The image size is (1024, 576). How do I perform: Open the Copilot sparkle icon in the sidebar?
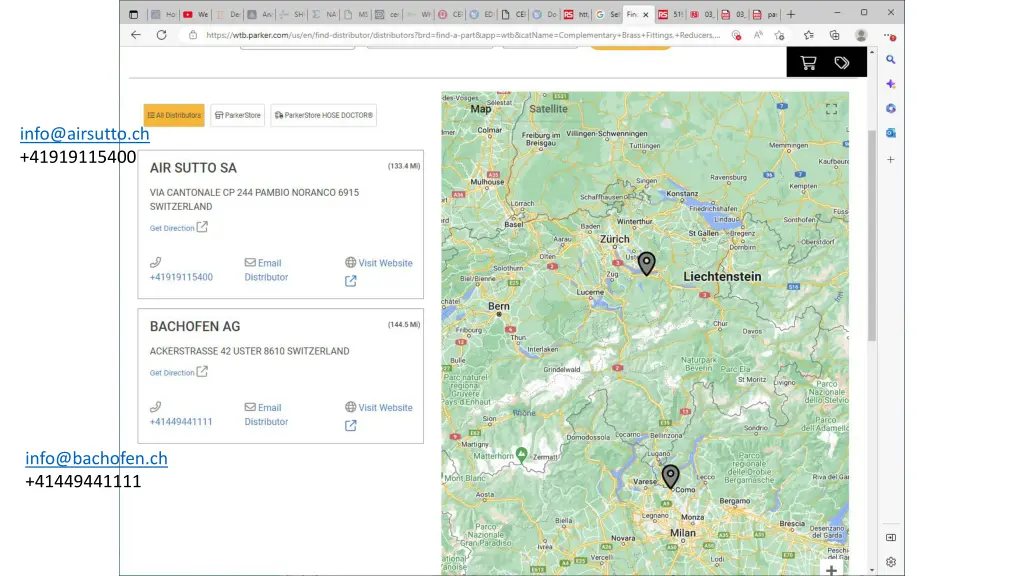891,84
